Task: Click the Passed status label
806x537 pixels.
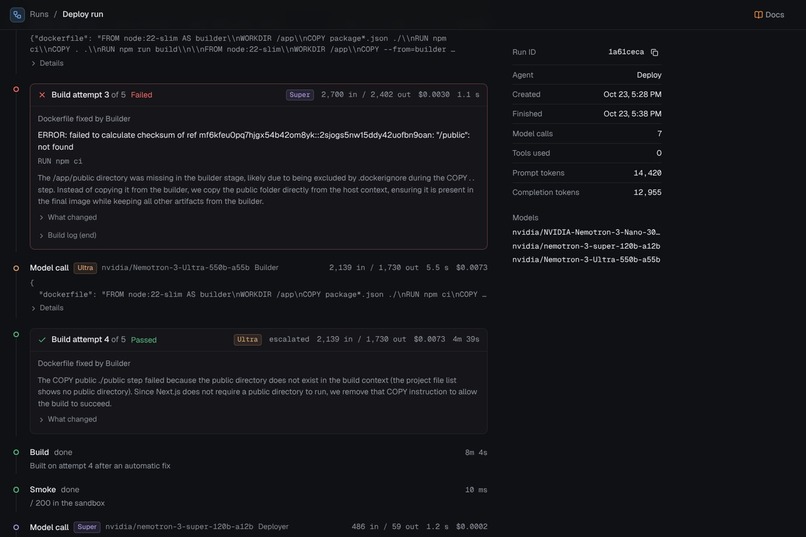Action: click(143, 340)
